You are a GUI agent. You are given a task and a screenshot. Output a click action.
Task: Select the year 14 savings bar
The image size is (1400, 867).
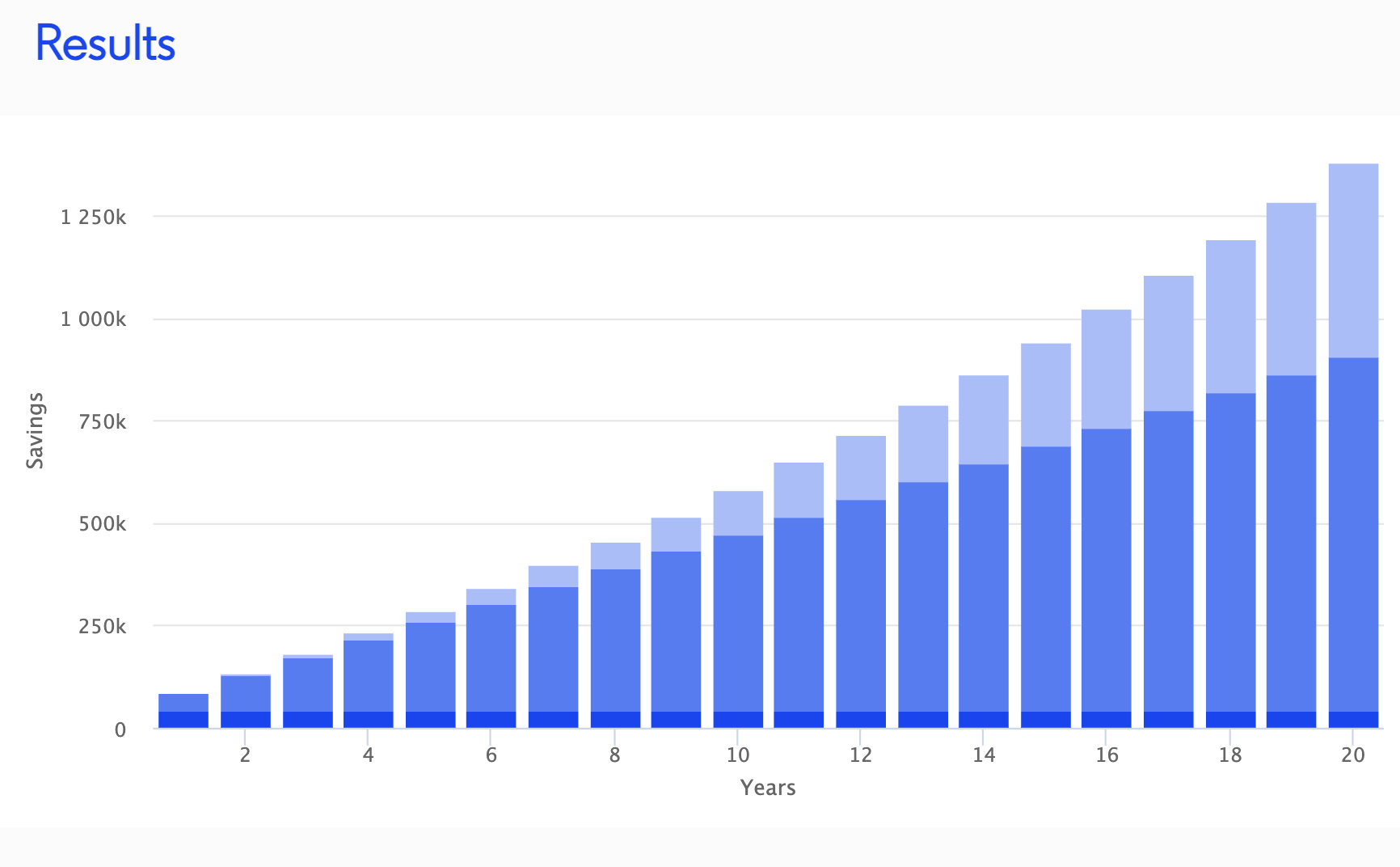984,552
